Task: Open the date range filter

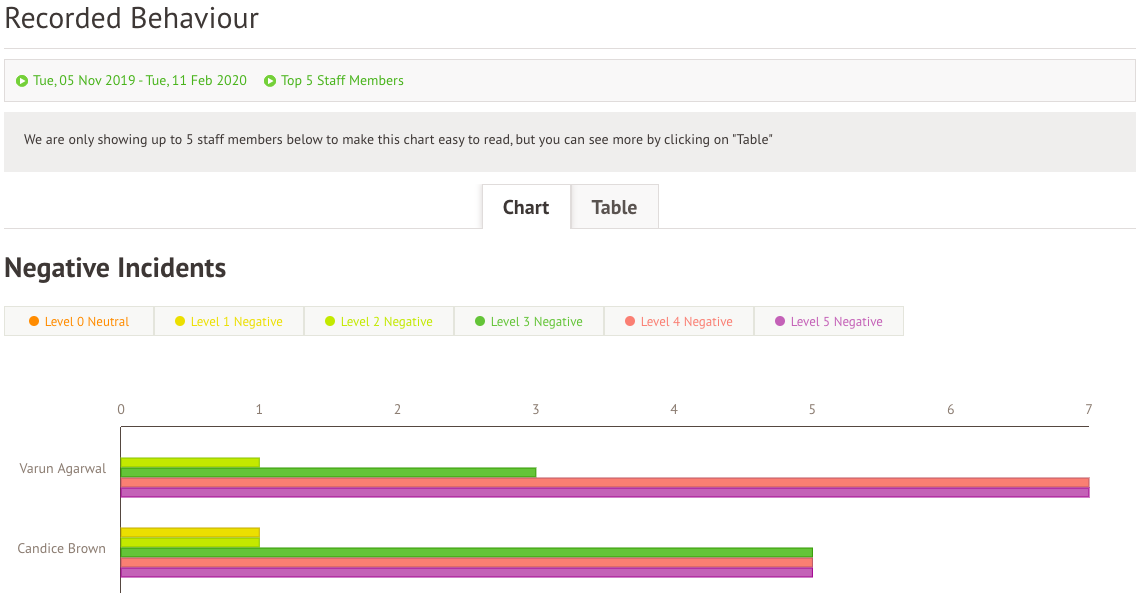Action: point(139,81)
